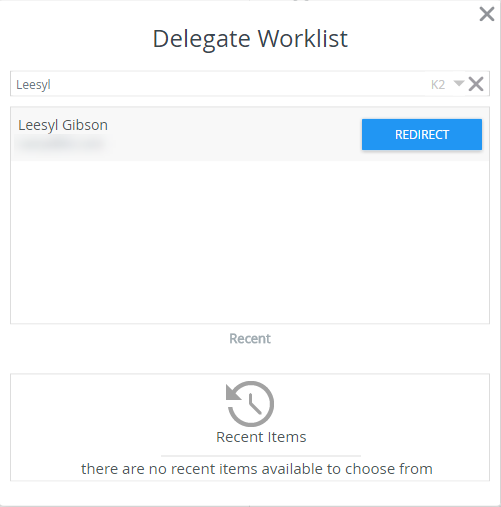Screen dimensions: 501x507
Task: Click the Recent Items history clock icon
Action: coord(250,404)
